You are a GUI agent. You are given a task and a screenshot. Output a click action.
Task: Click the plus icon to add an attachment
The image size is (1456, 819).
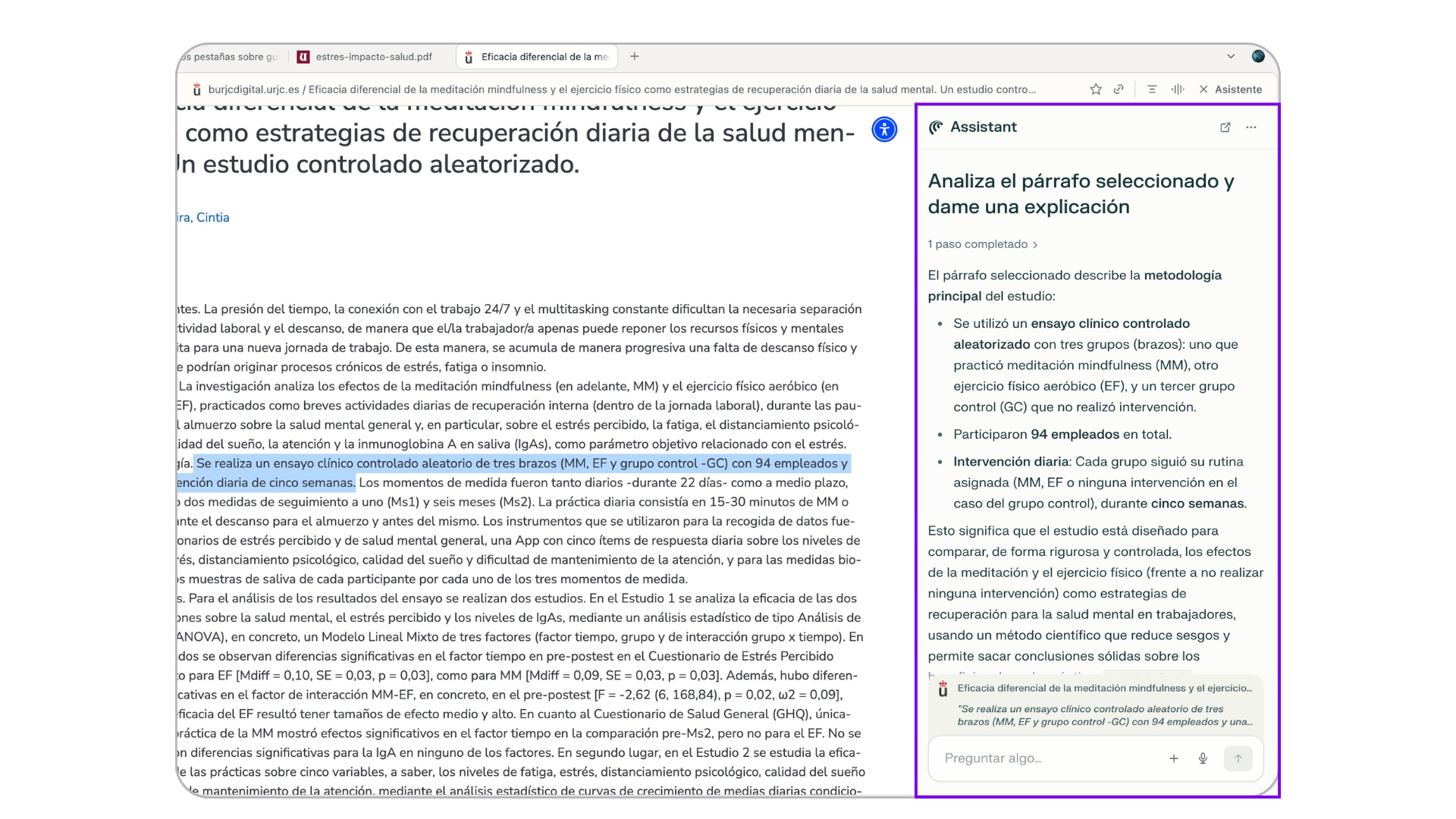tap(1174, 758)
